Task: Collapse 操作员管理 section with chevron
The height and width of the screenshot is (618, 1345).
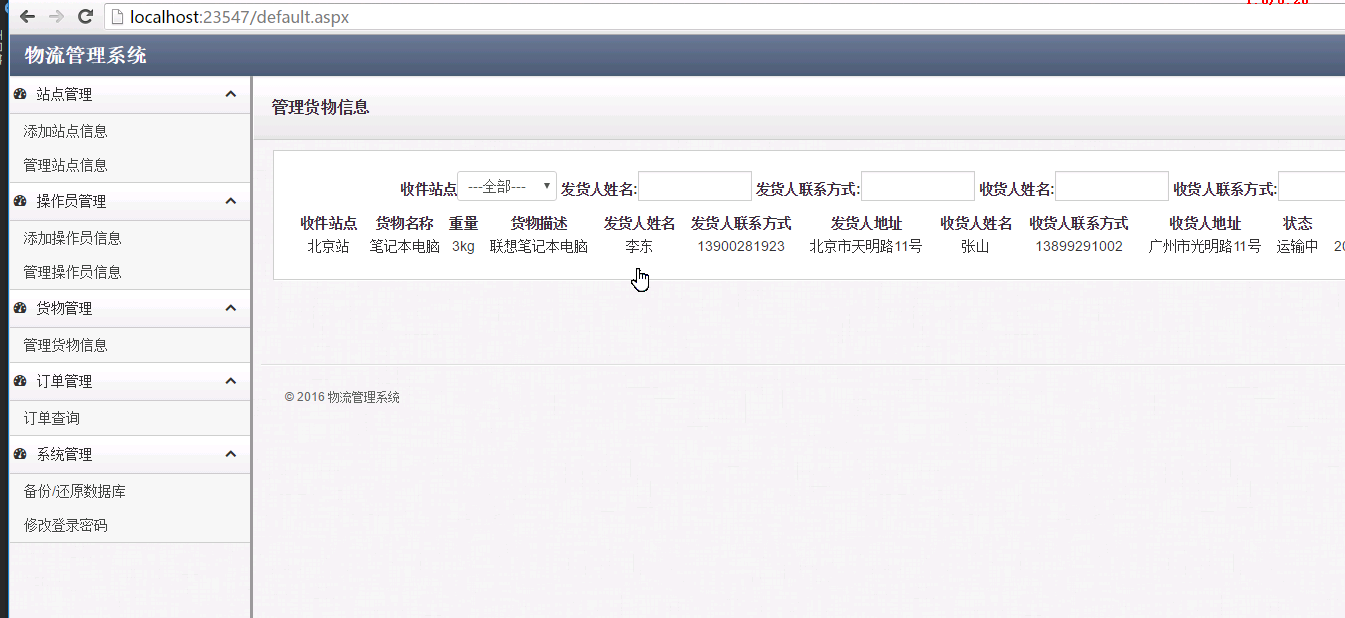Action: (231, 201)
